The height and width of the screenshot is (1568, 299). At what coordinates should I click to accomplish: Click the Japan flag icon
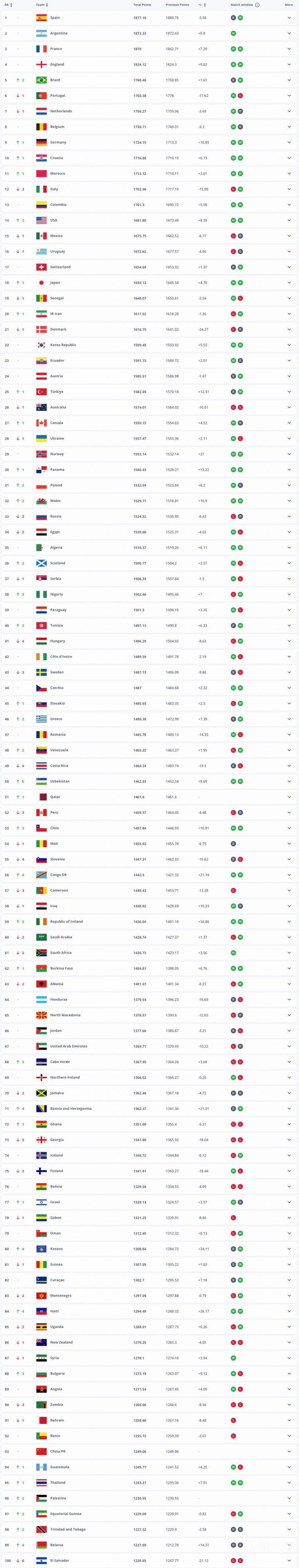42,283
